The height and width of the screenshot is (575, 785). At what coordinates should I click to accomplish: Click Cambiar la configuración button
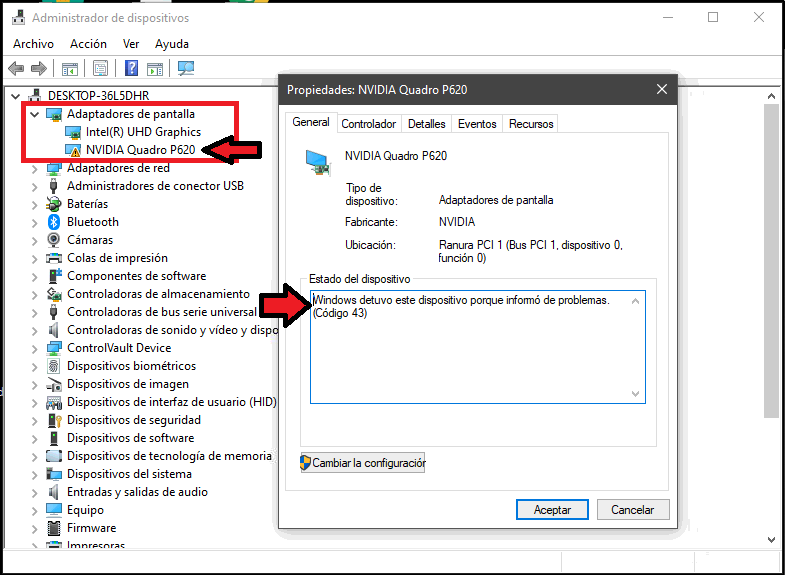[362, 463]
